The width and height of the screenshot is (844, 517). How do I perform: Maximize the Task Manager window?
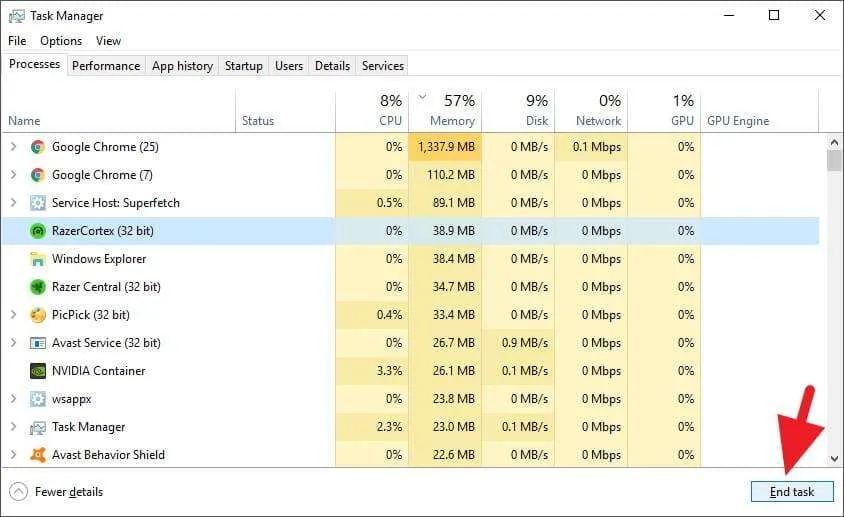click(x=774, y=15)
